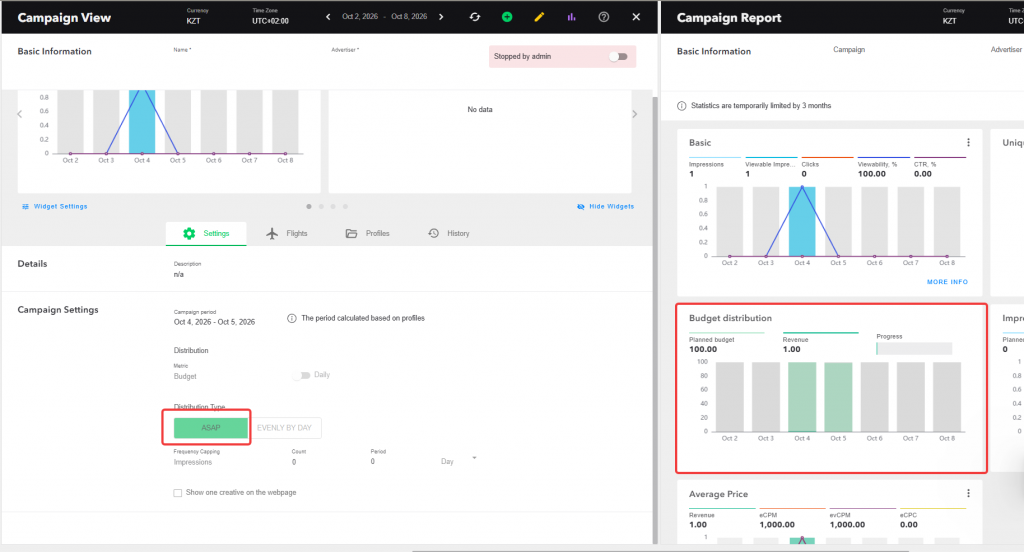
Task: Select Clicks metric in Basic widget
Action: coord(827,169)
